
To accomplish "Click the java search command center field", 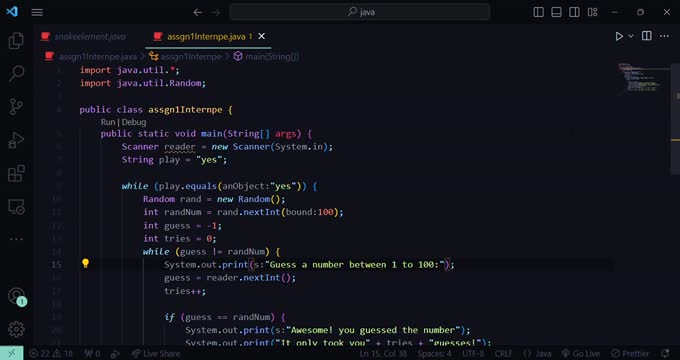I will pyautogui.click(x=360, y=12).
